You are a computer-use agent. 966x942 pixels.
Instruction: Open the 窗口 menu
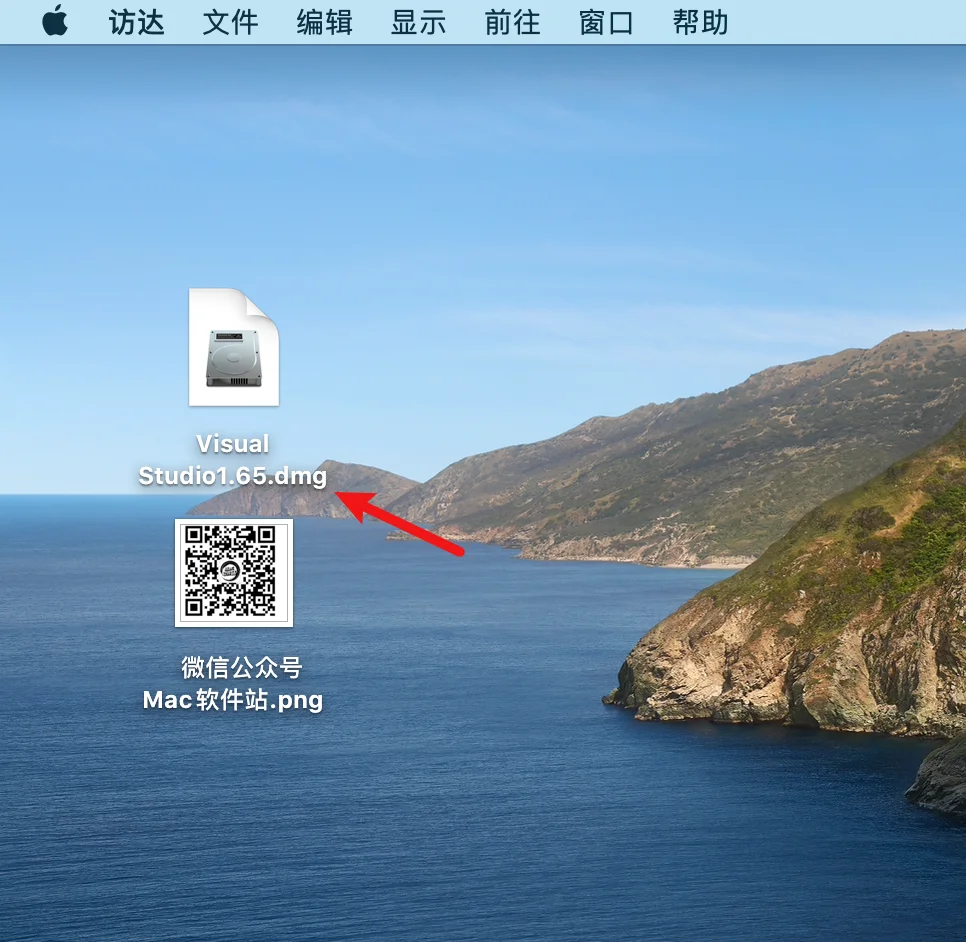point(606,23)
